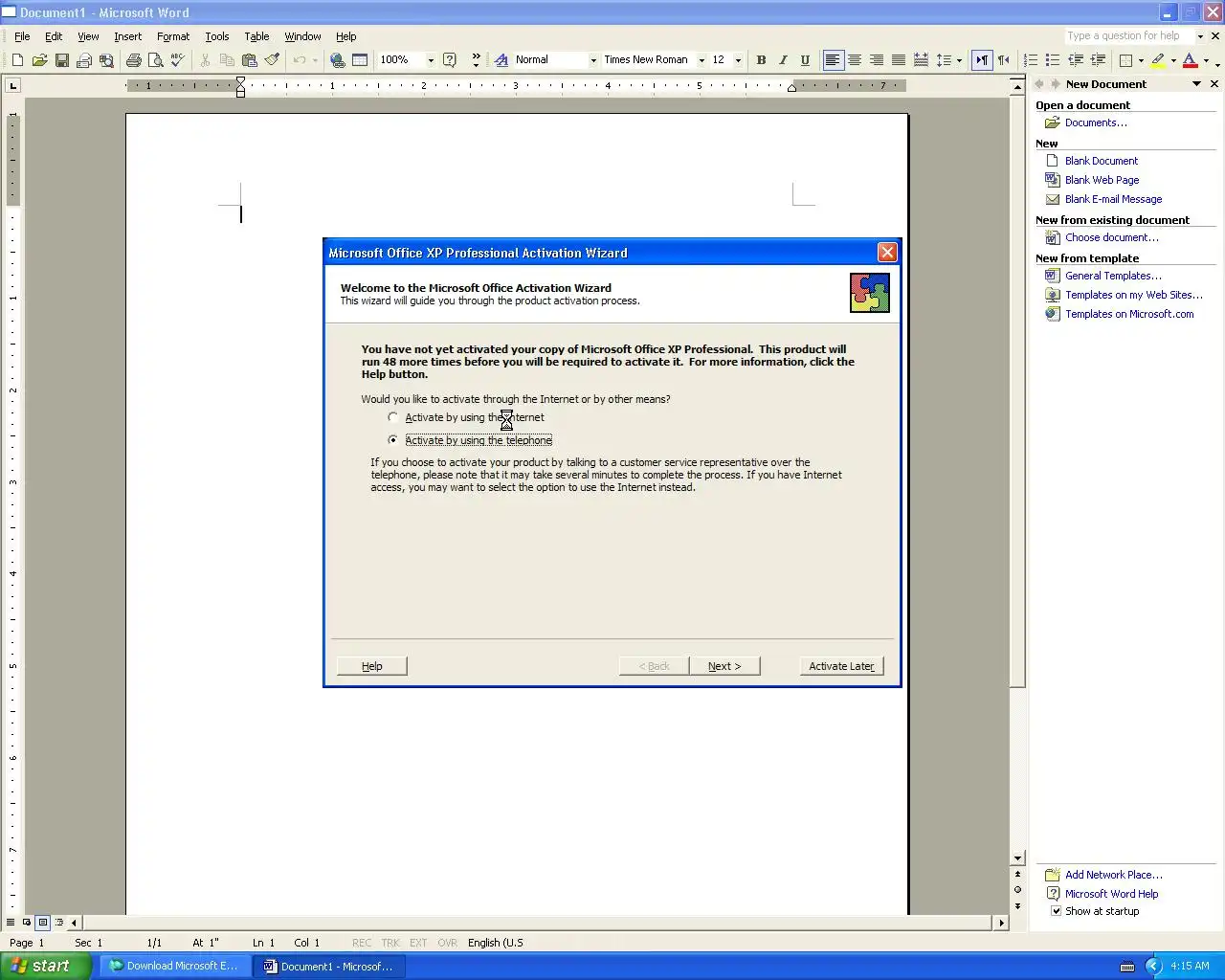Open the Table menu
Viewport: 1225px width, 980px height.
point(256,36)
